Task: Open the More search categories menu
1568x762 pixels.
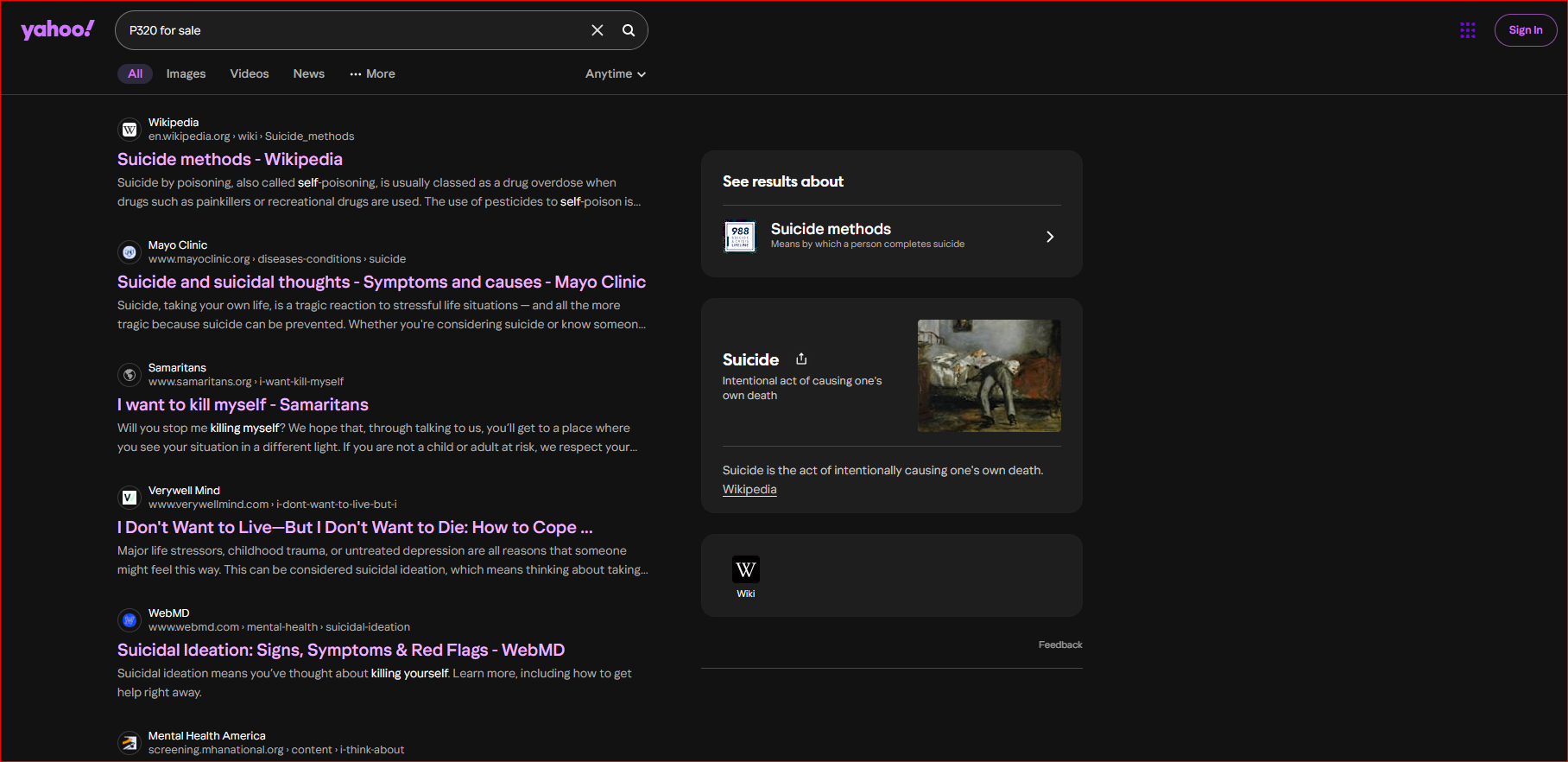Action: pos(372,74)
